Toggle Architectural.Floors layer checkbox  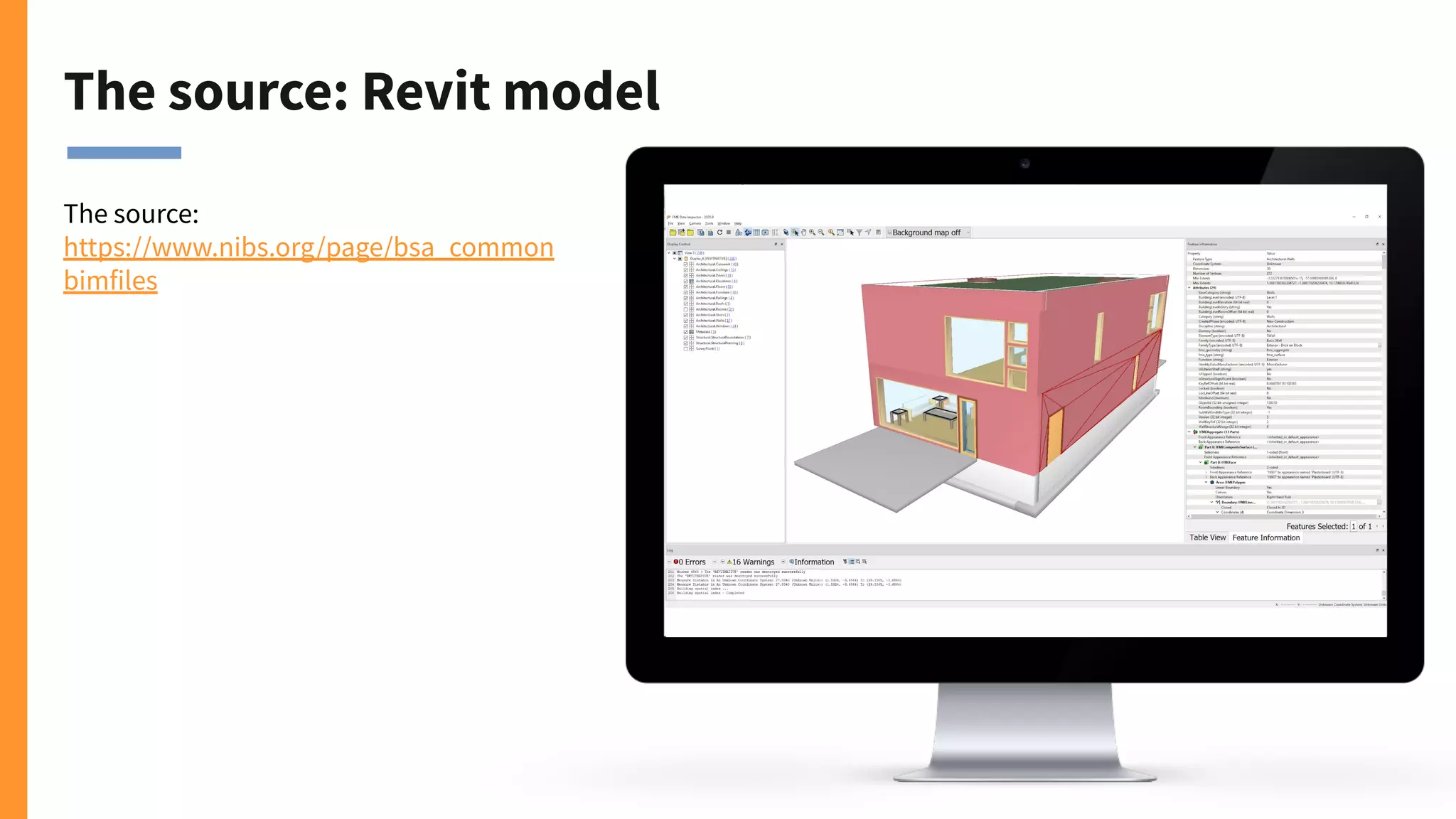click(x=685, y=287)
